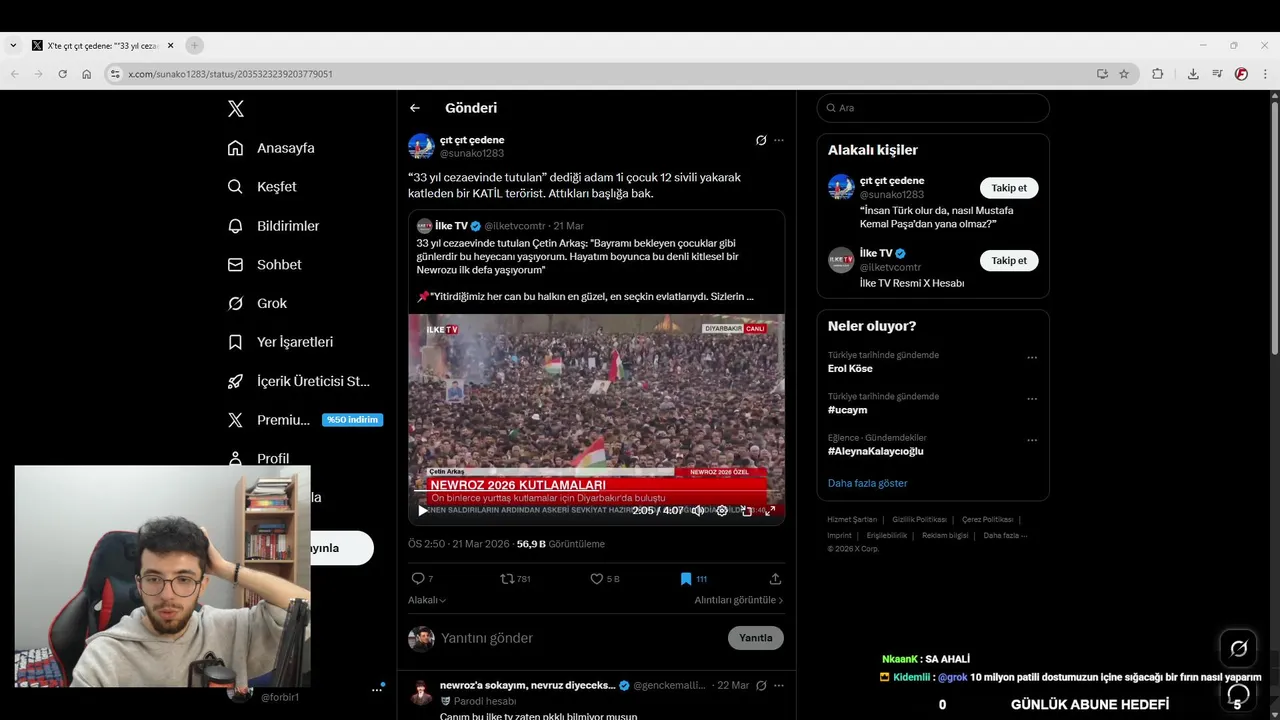Viewport: 1280px width, 720px height.
Task: Open a new browser tab
Action: click(x=195, y=45)
